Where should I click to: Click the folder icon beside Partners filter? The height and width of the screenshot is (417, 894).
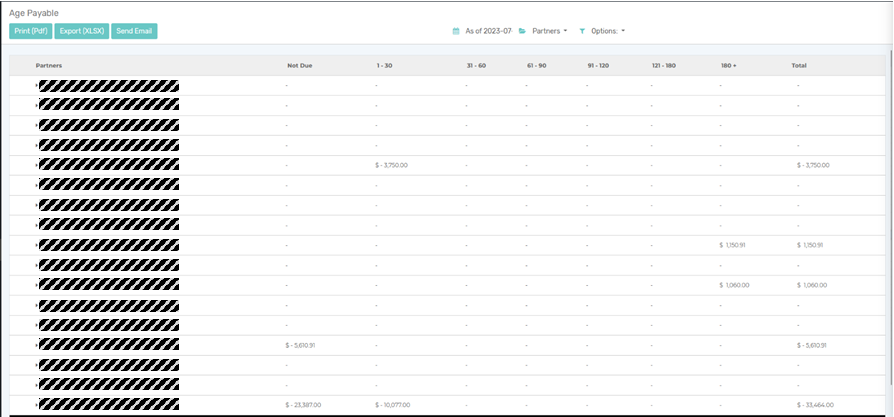522,31
